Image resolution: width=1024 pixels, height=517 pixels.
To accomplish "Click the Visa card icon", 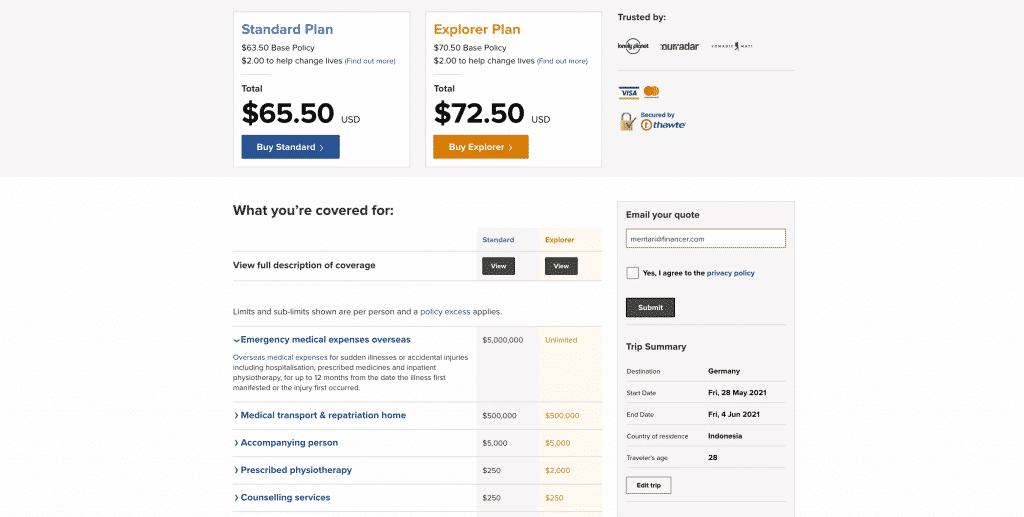I will tap(629, 93).
